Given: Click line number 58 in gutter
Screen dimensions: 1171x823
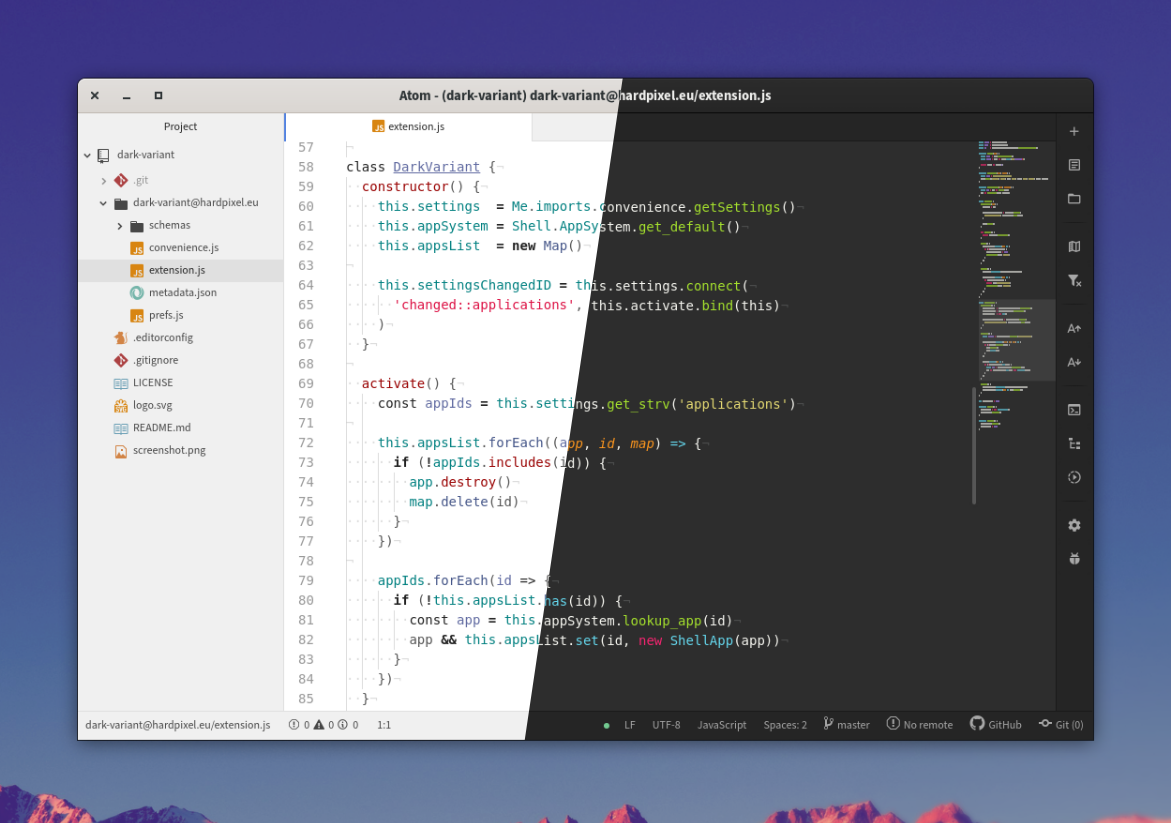Looking at the screenshot, I should 305,167.
